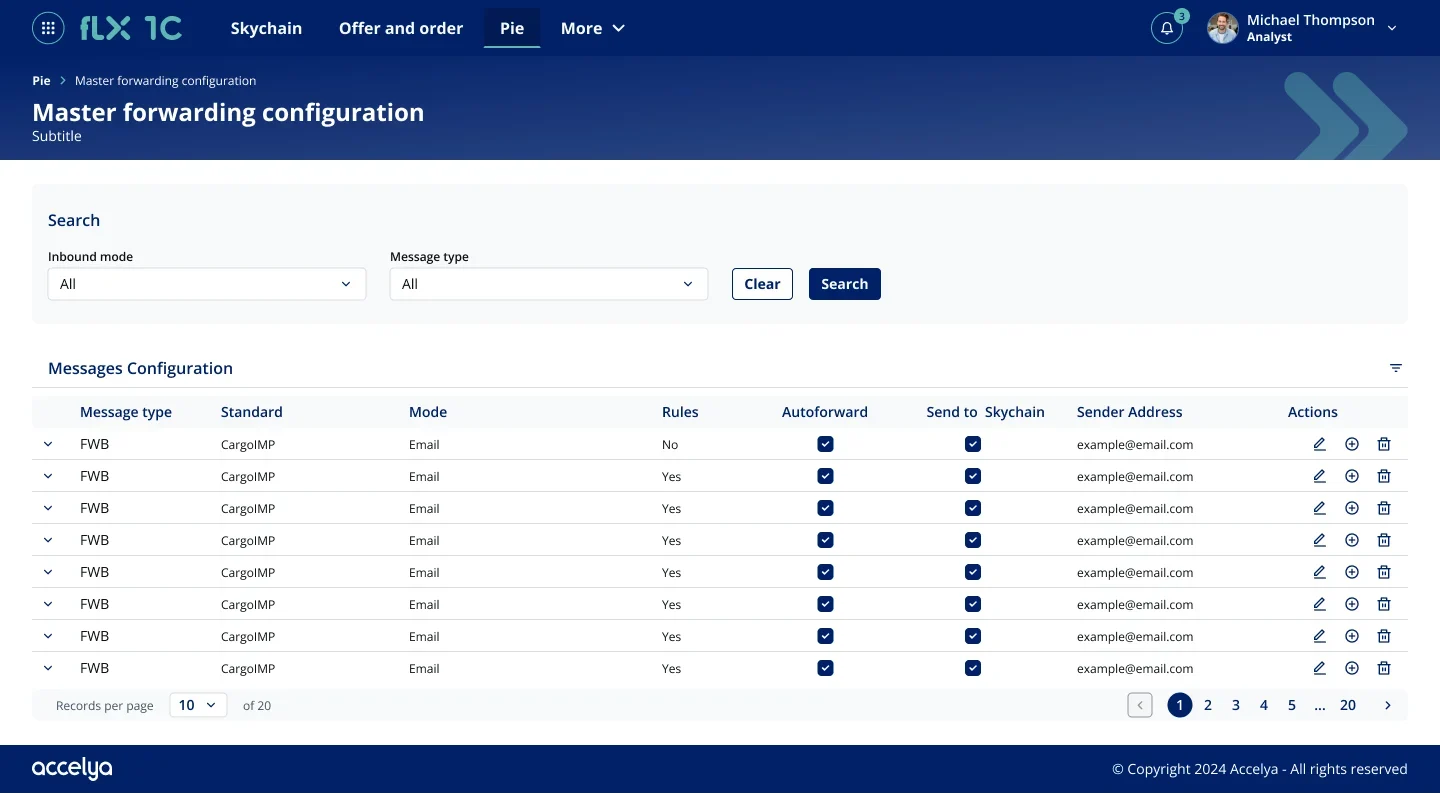Click the add icon in the Rules No row

1352,444
